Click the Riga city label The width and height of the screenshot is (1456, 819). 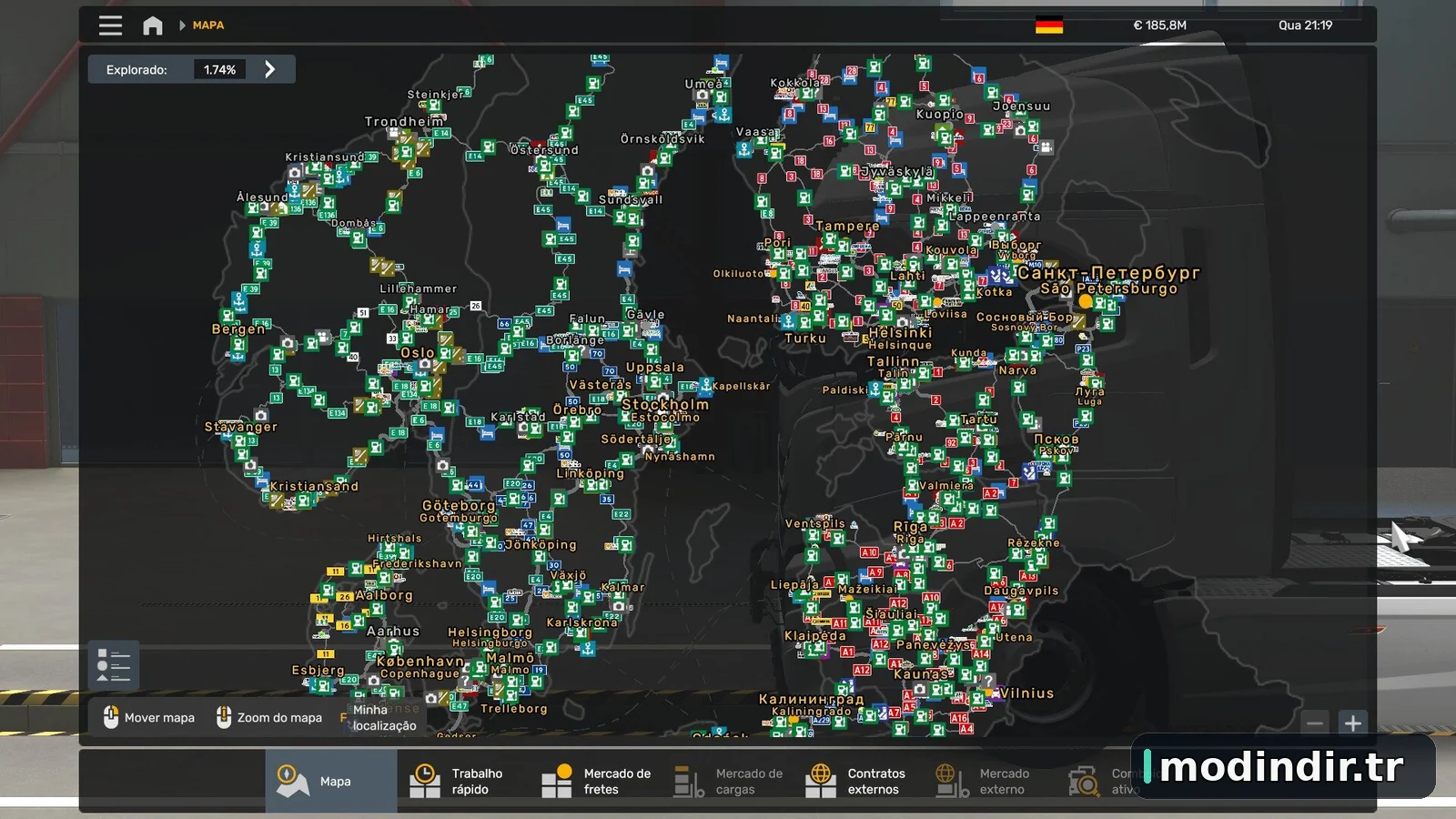tap(910, 526)
